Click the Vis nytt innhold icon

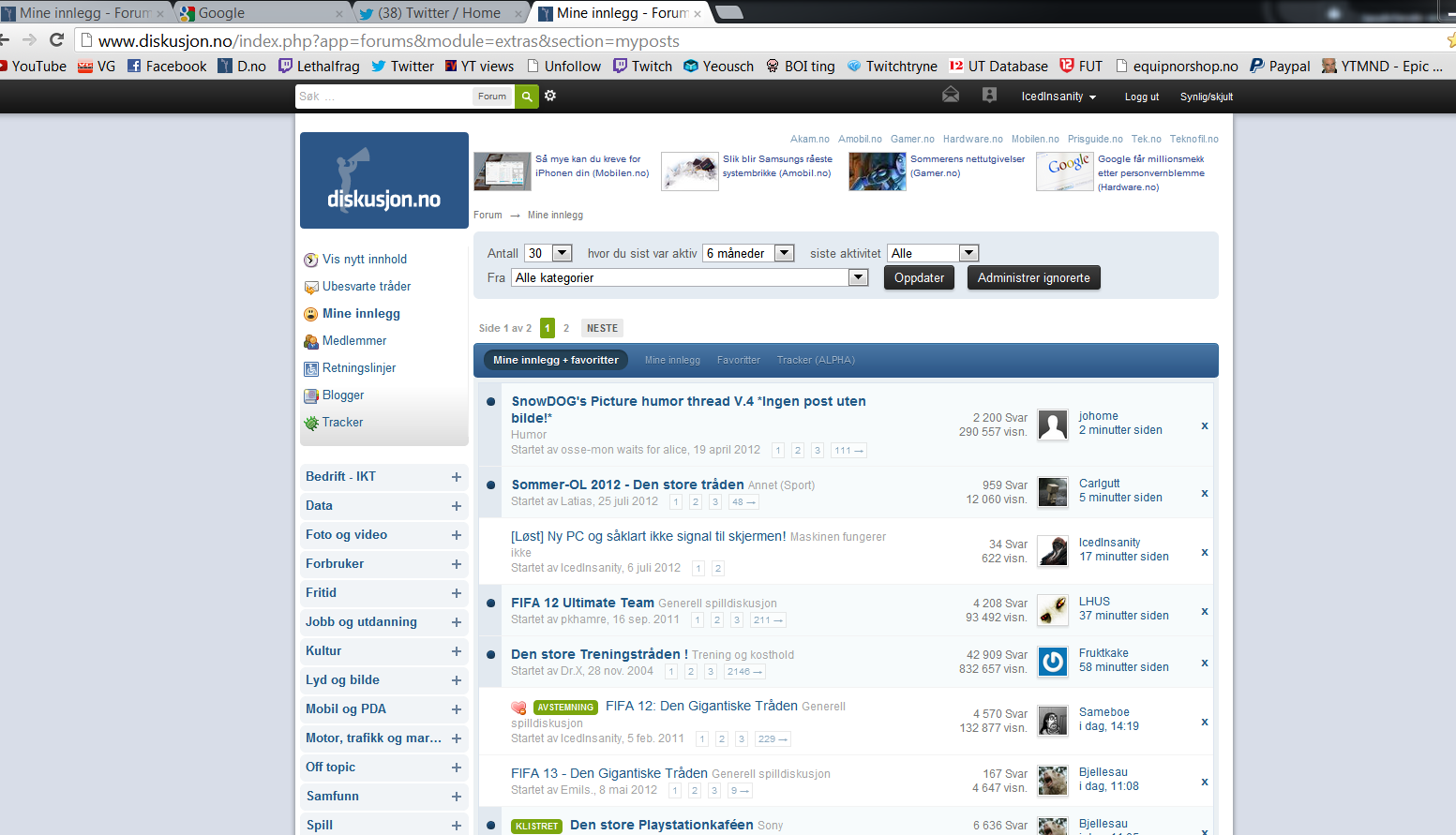311,260
